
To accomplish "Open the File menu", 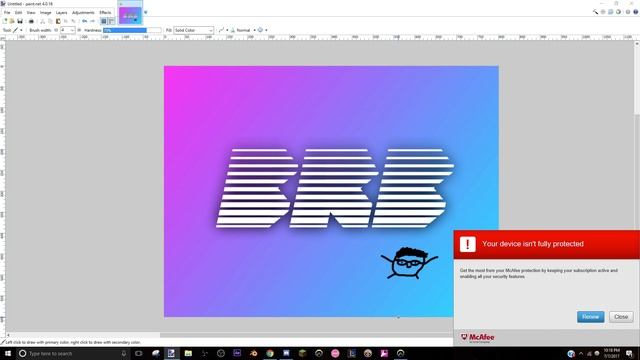I will point(7,13).
